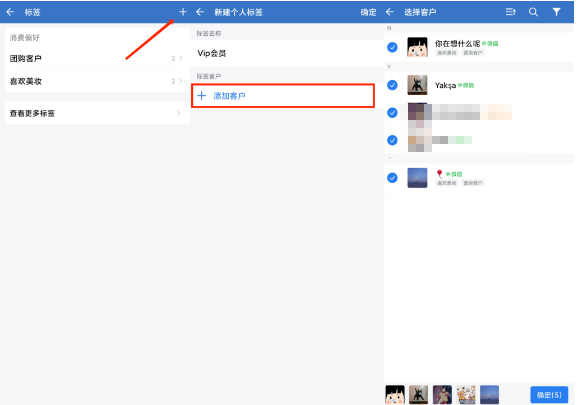Go back from 选择客户 screen

(x=390, y=12)
